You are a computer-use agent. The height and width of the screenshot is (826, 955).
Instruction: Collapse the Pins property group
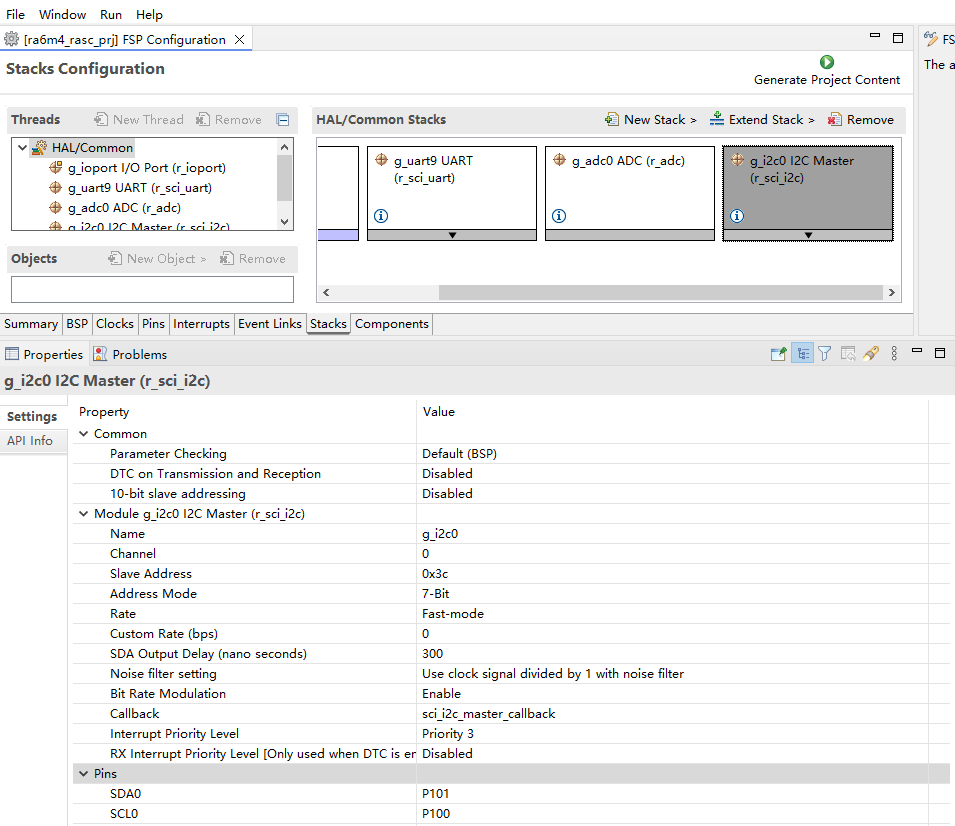point(83,774)
